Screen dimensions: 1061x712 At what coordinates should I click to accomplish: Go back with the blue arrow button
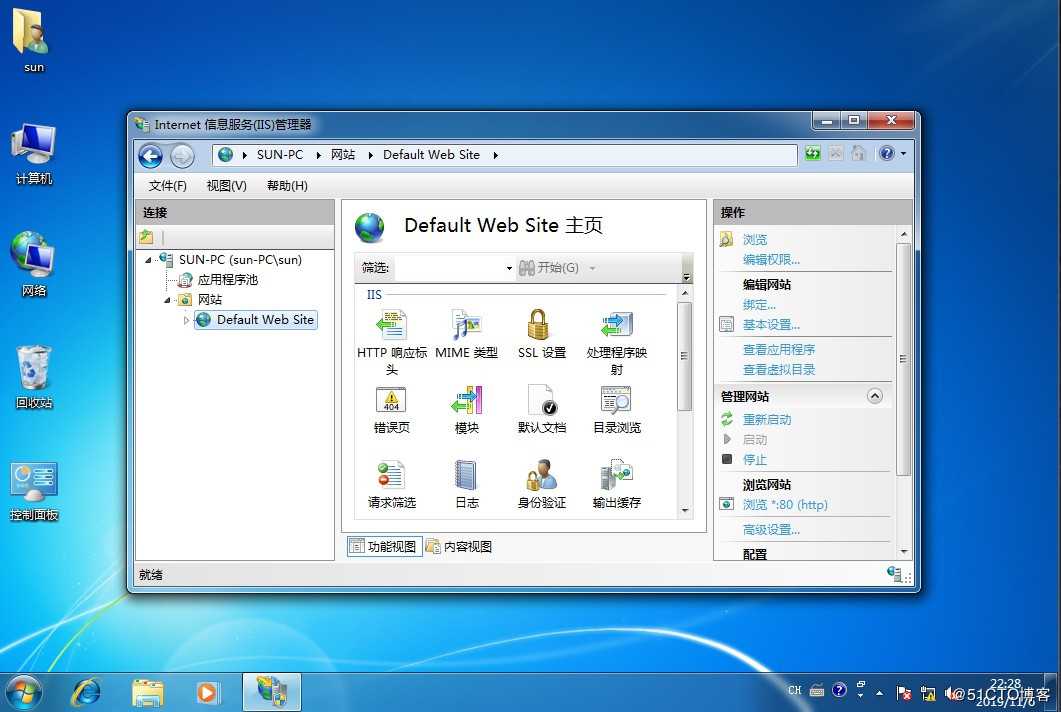coord(150,156)
